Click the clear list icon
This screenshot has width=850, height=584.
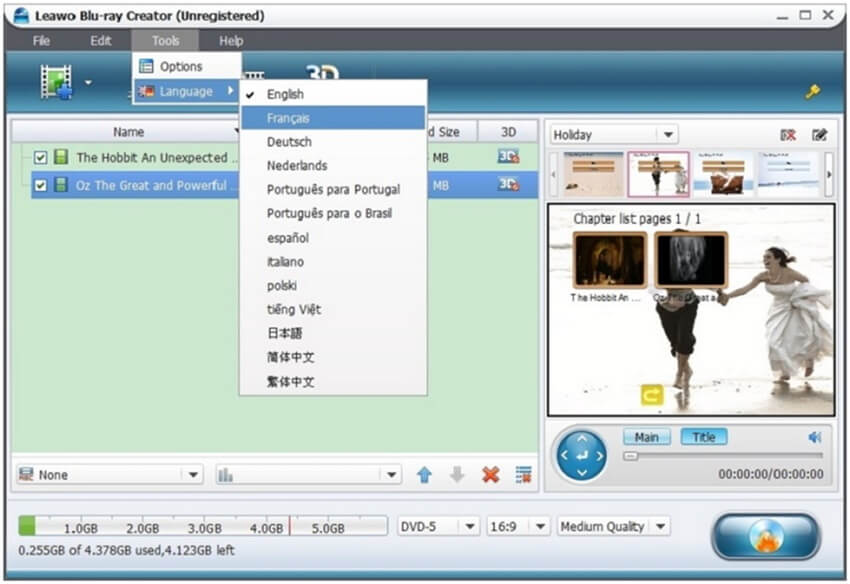(523, 475)
